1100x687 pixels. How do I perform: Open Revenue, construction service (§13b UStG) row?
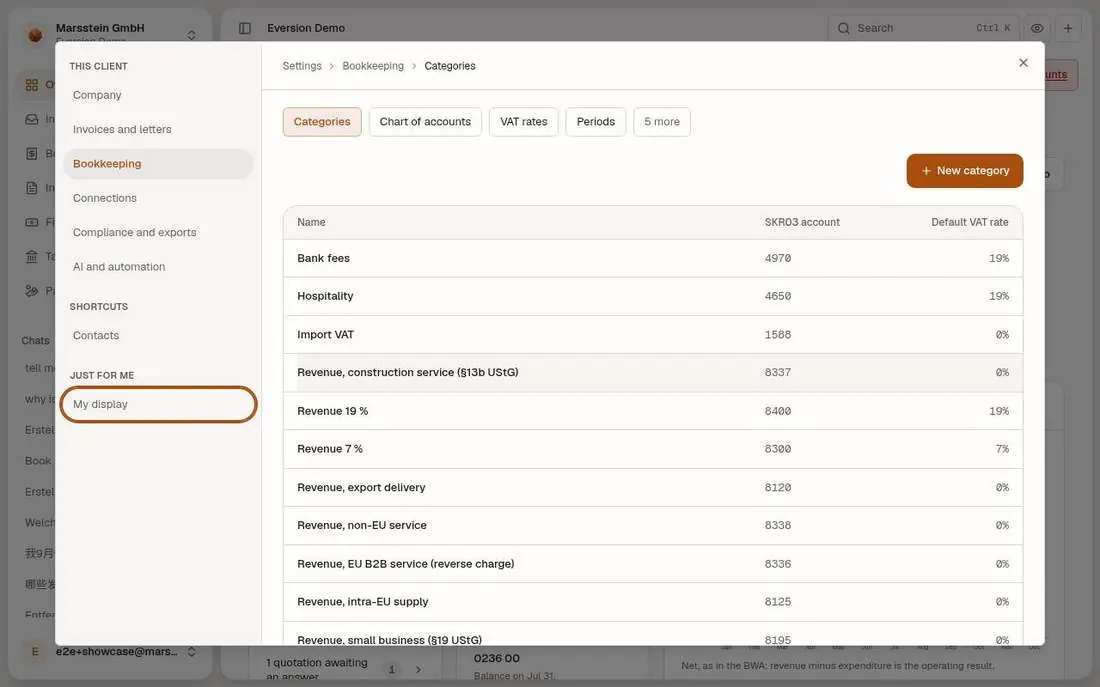[x=652, y=373]
